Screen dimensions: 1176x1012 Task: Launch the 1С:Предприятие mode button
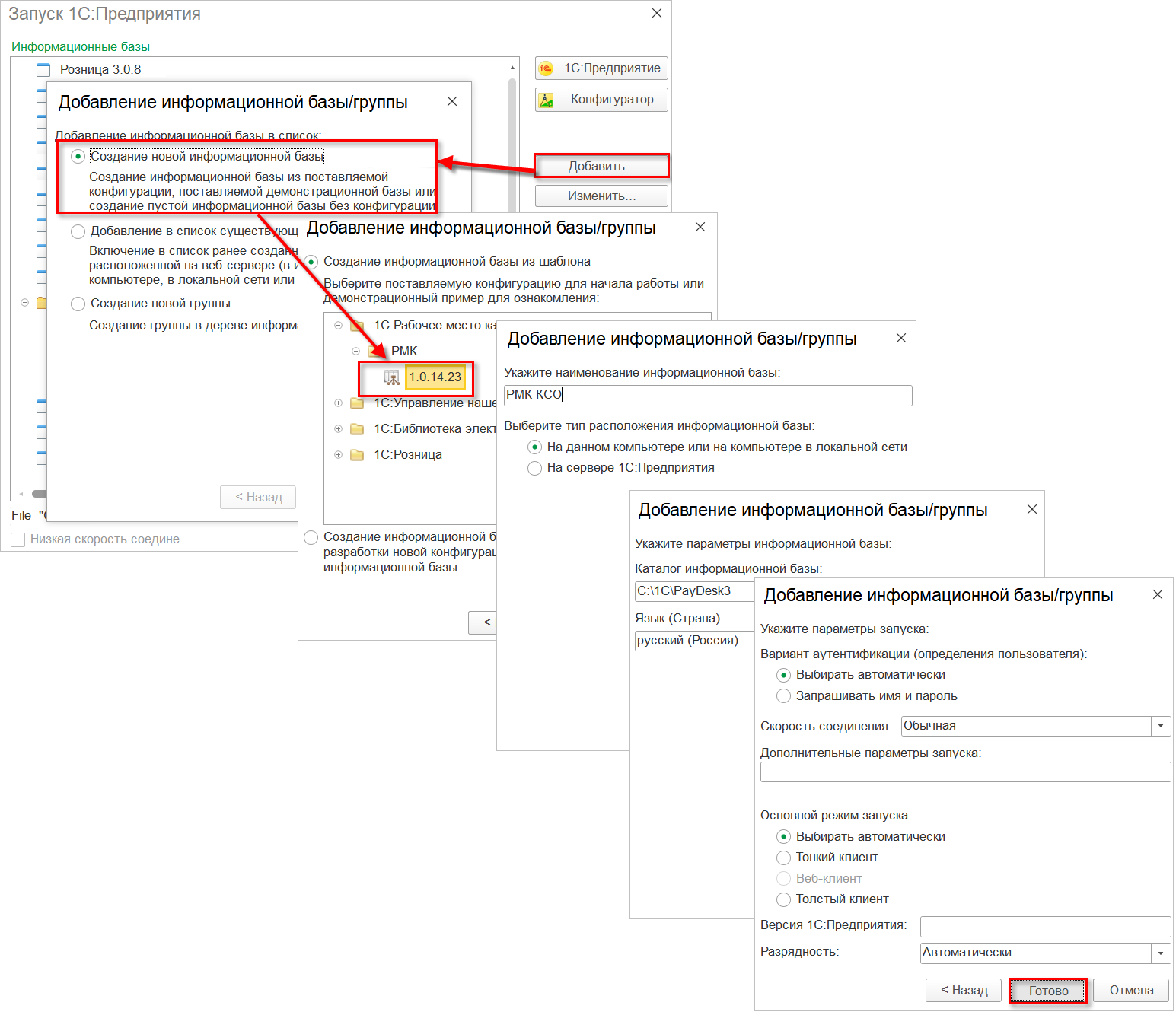coord(601,68)
